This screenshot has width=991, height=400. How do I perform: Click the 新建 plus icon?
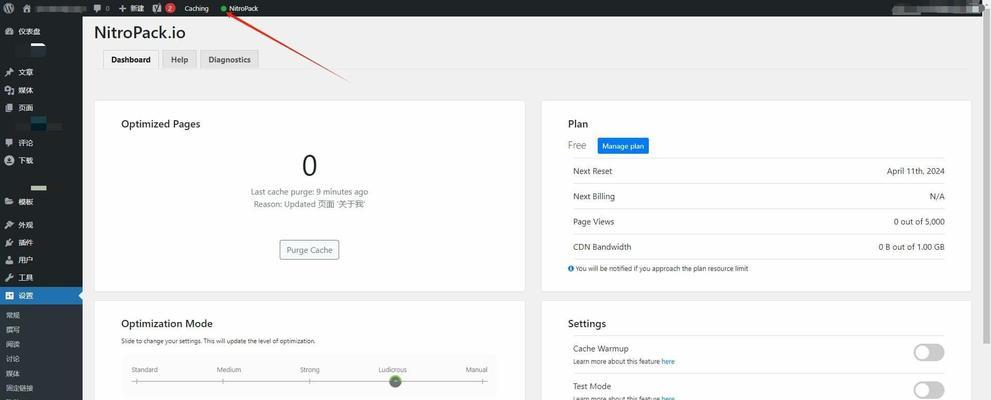(x=123, y=8)
